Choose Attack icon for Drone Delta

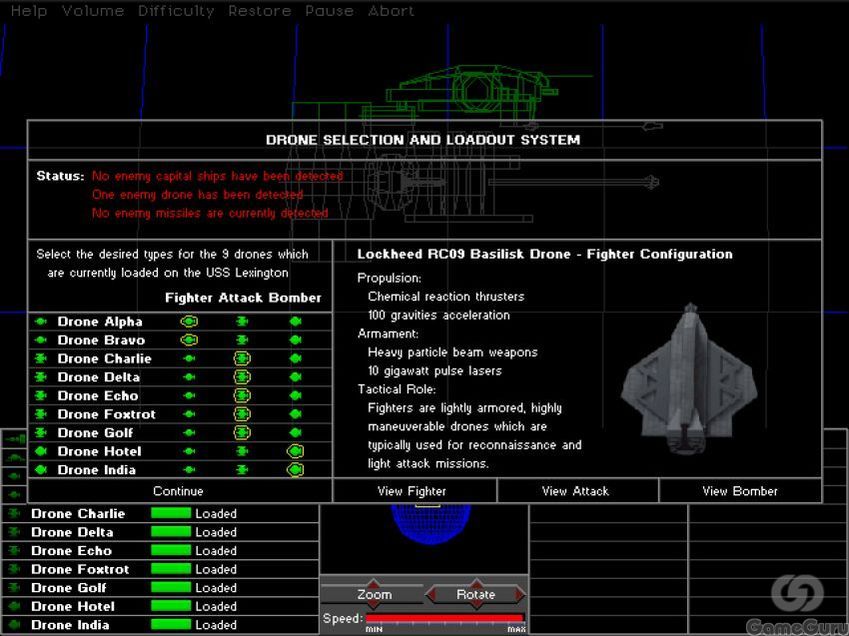[x=242, y=377]
